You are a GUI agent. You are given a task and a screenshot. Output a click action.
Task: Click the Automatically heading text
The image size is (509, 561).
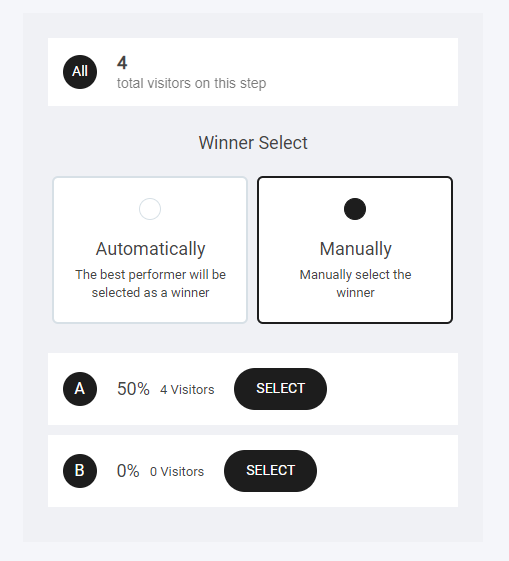(150, 249)
